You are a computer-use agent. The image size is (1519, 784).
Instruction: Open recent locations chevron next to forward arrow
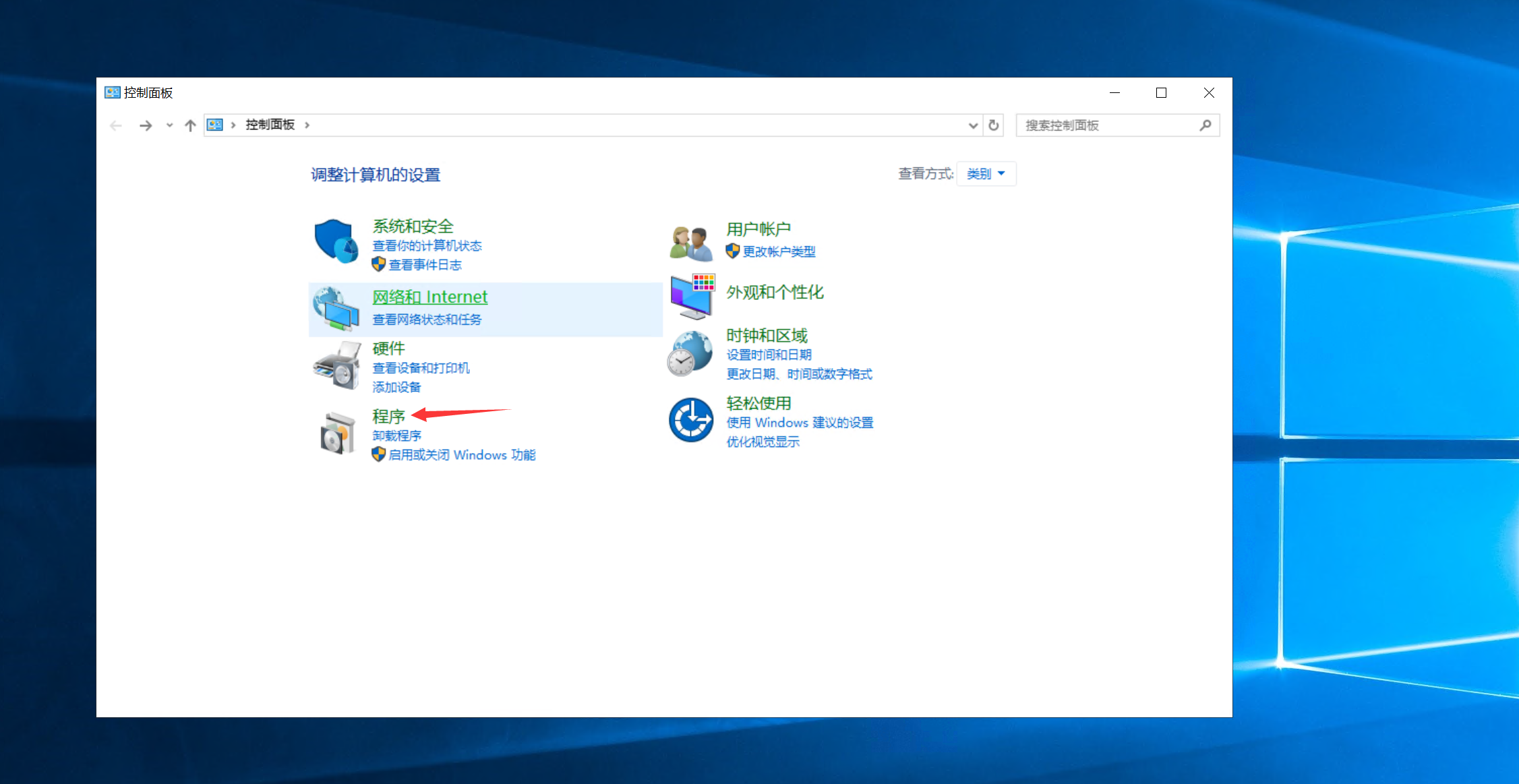(x=169, y=125)
